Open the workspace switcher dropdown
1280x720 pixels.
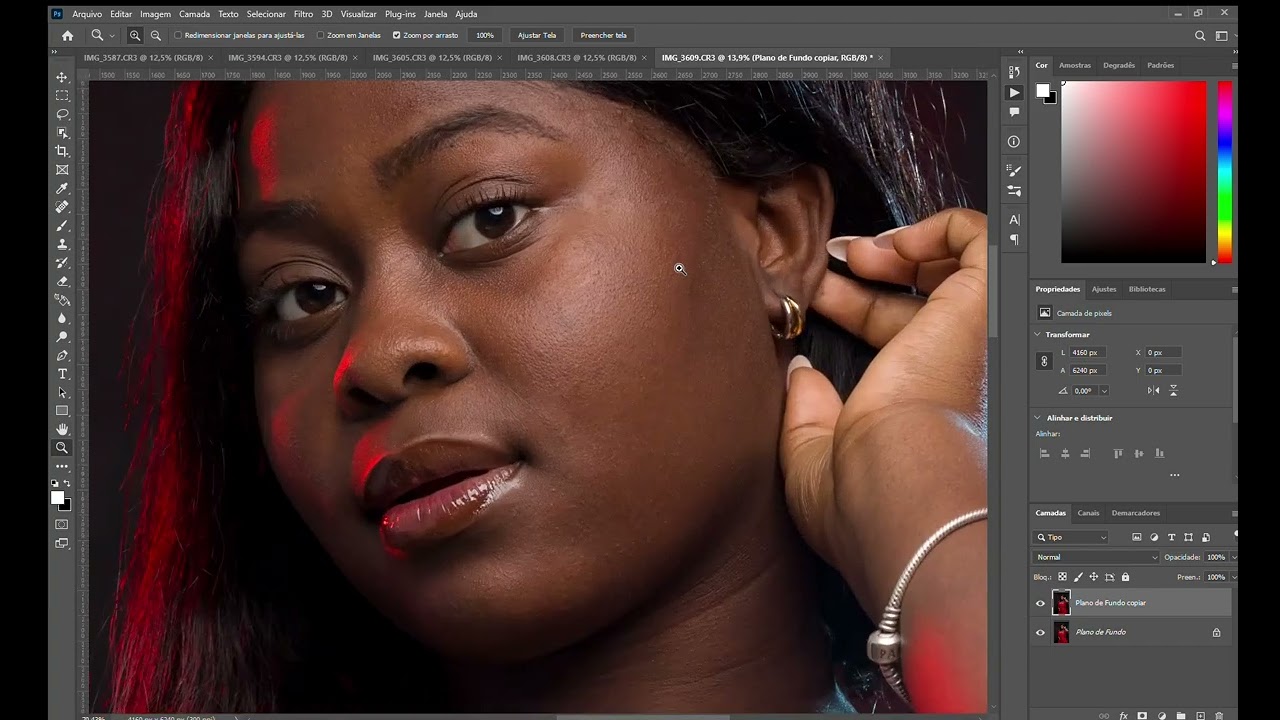coord(1224,35)
